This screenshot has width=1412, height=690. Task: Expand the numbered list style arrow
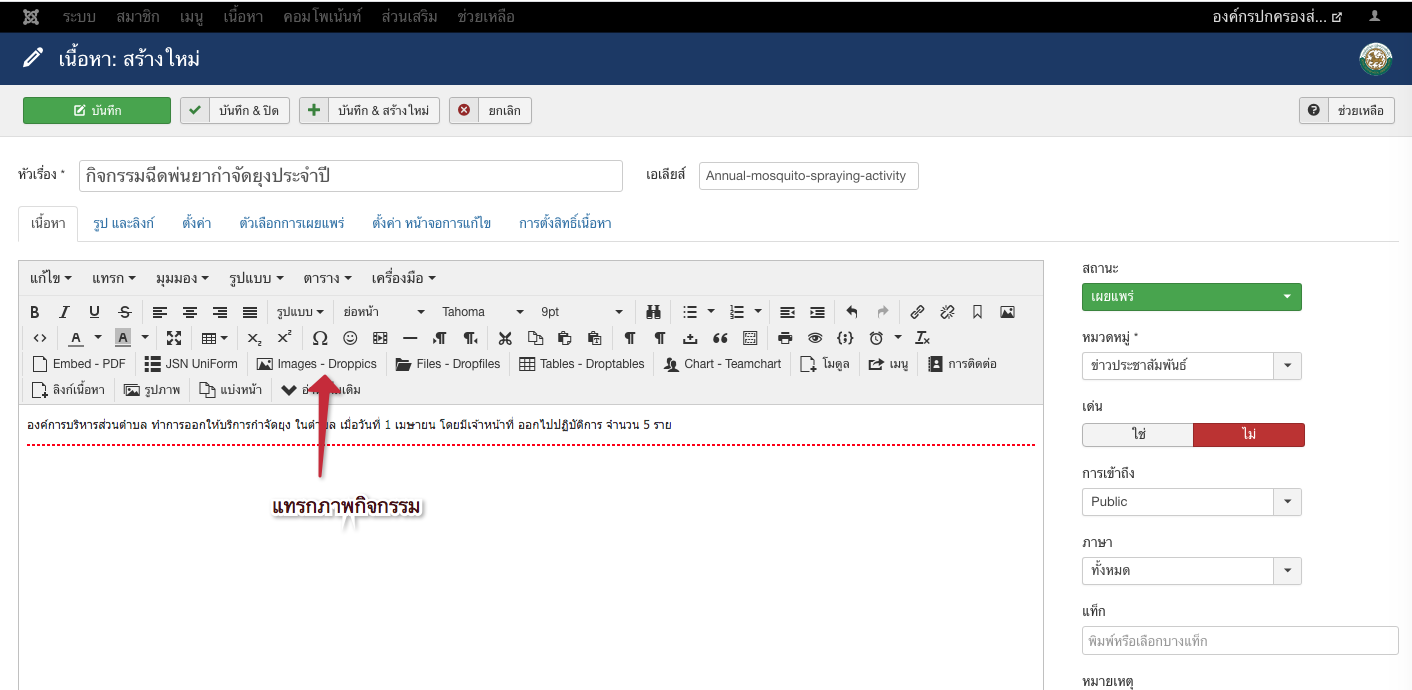pos(758,312)
